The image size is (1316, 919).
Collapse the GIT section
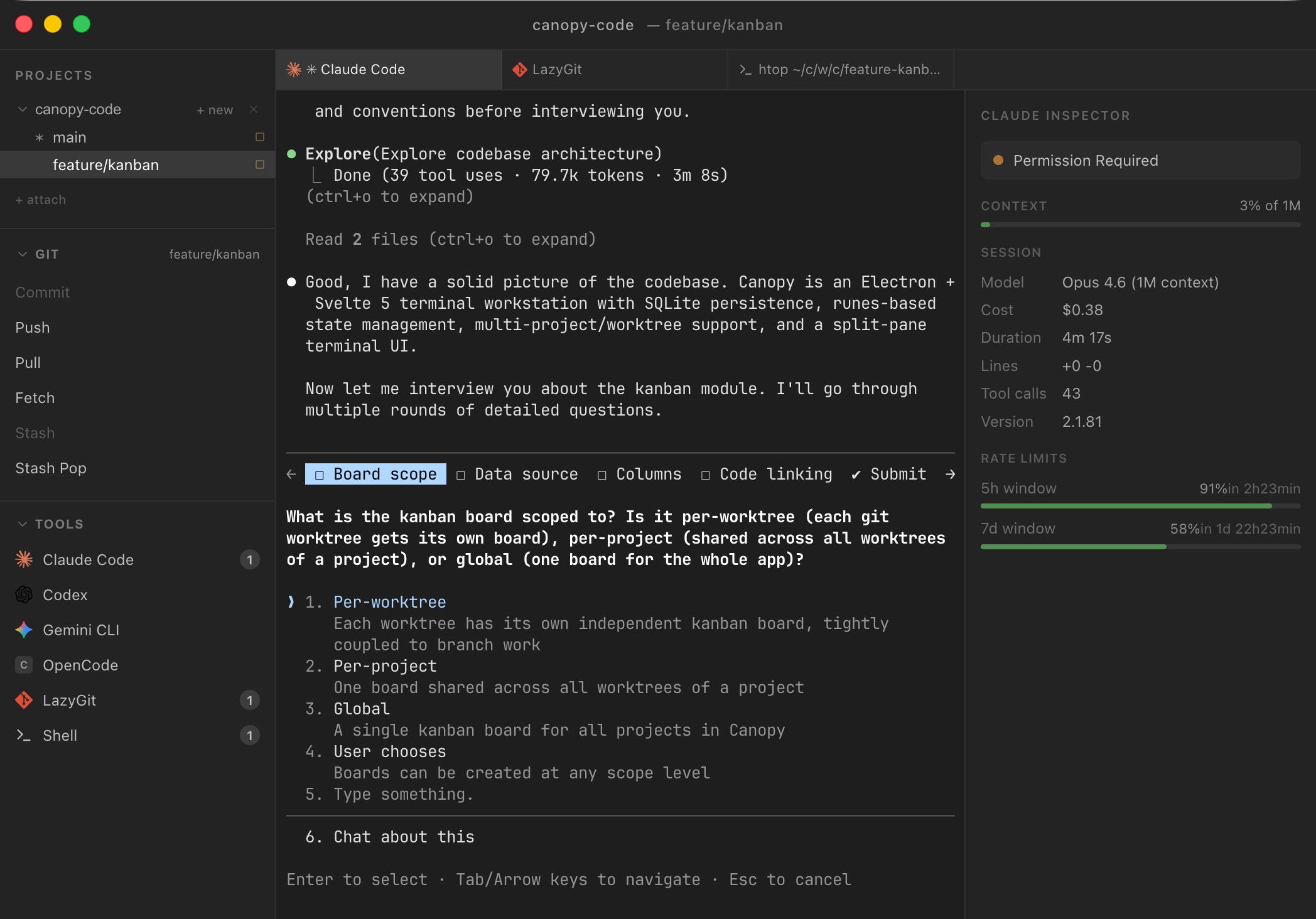point(22,254)
